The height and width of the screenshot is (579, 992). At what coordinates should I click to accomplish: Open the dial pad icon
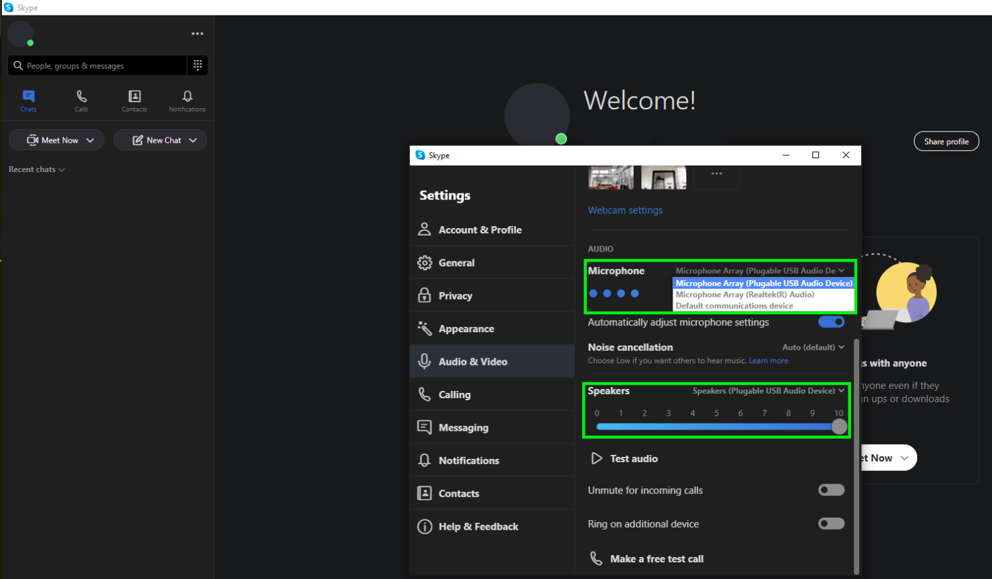(x=197, y=65)
